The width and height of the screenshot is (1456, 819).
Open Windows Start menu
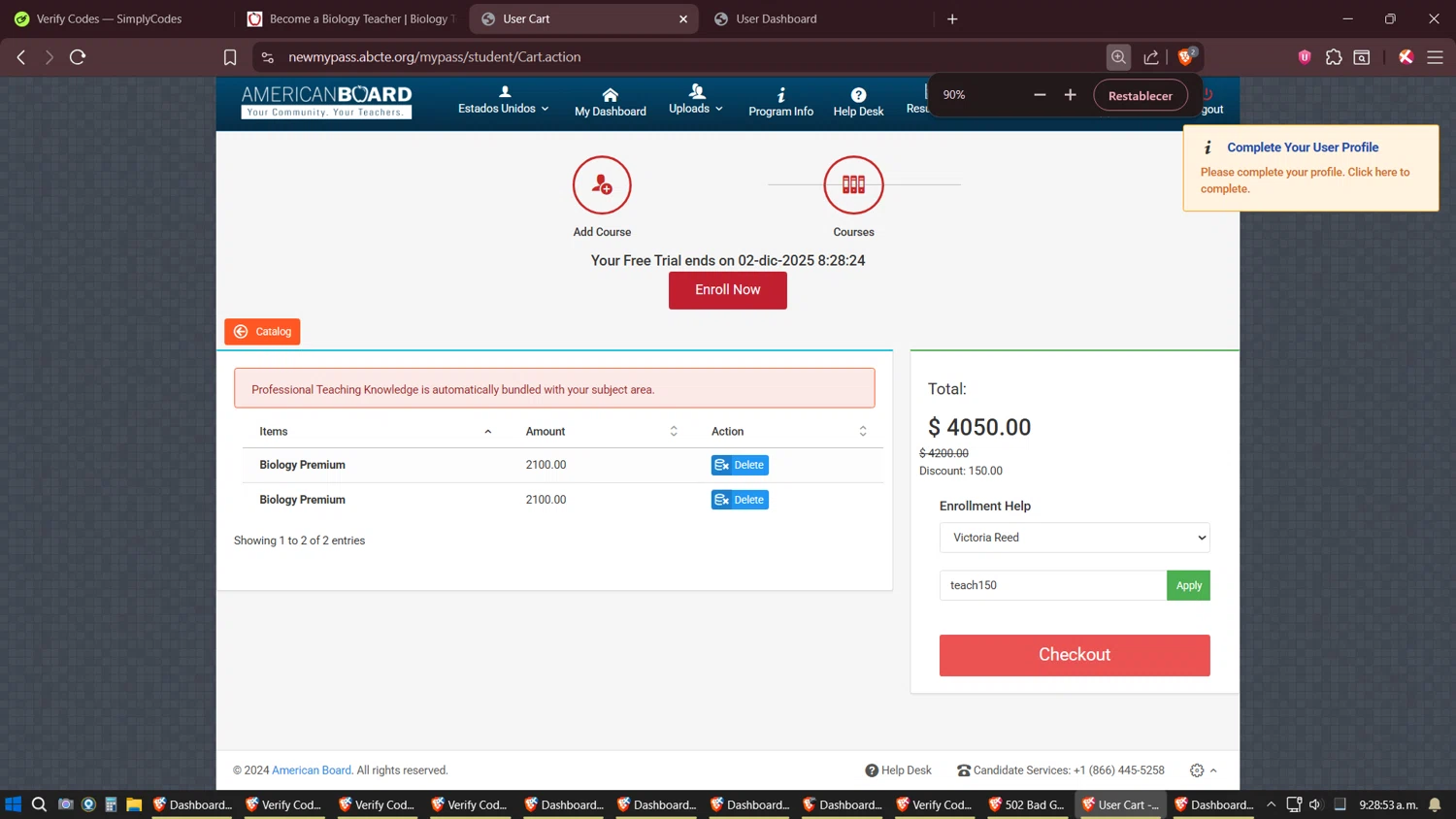pyautogui.click(x=13, y=804)
